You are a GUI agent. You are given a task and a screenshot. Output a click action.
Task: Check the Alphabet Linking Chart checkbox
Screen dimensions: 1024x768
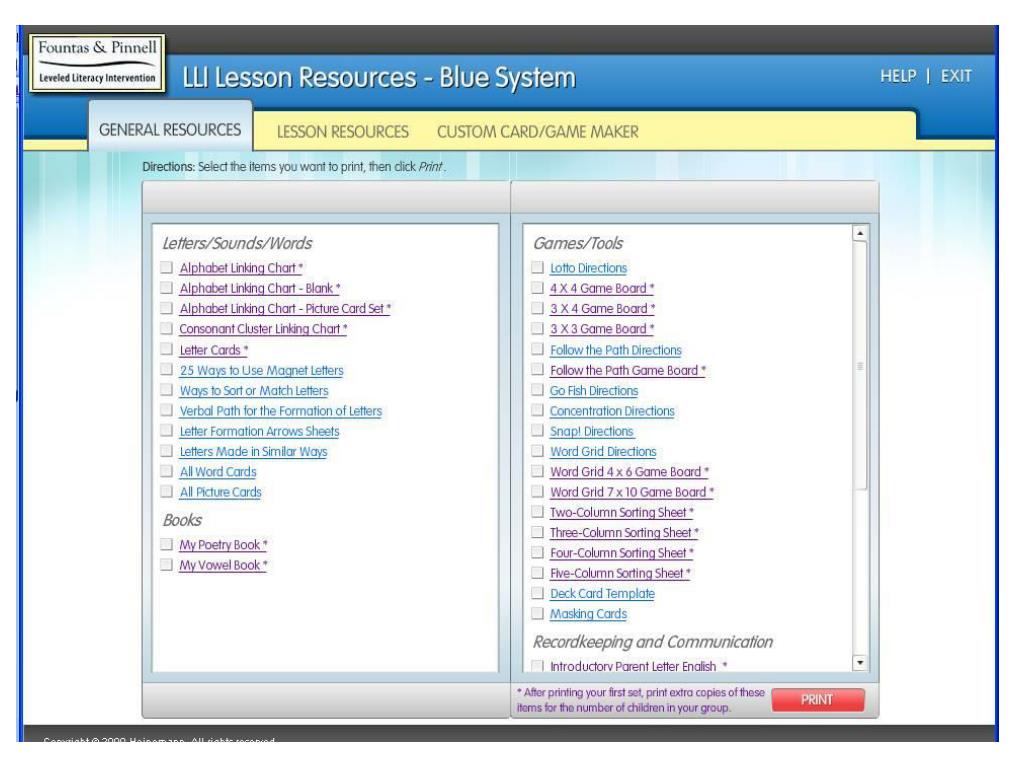(x=167, y=267)
